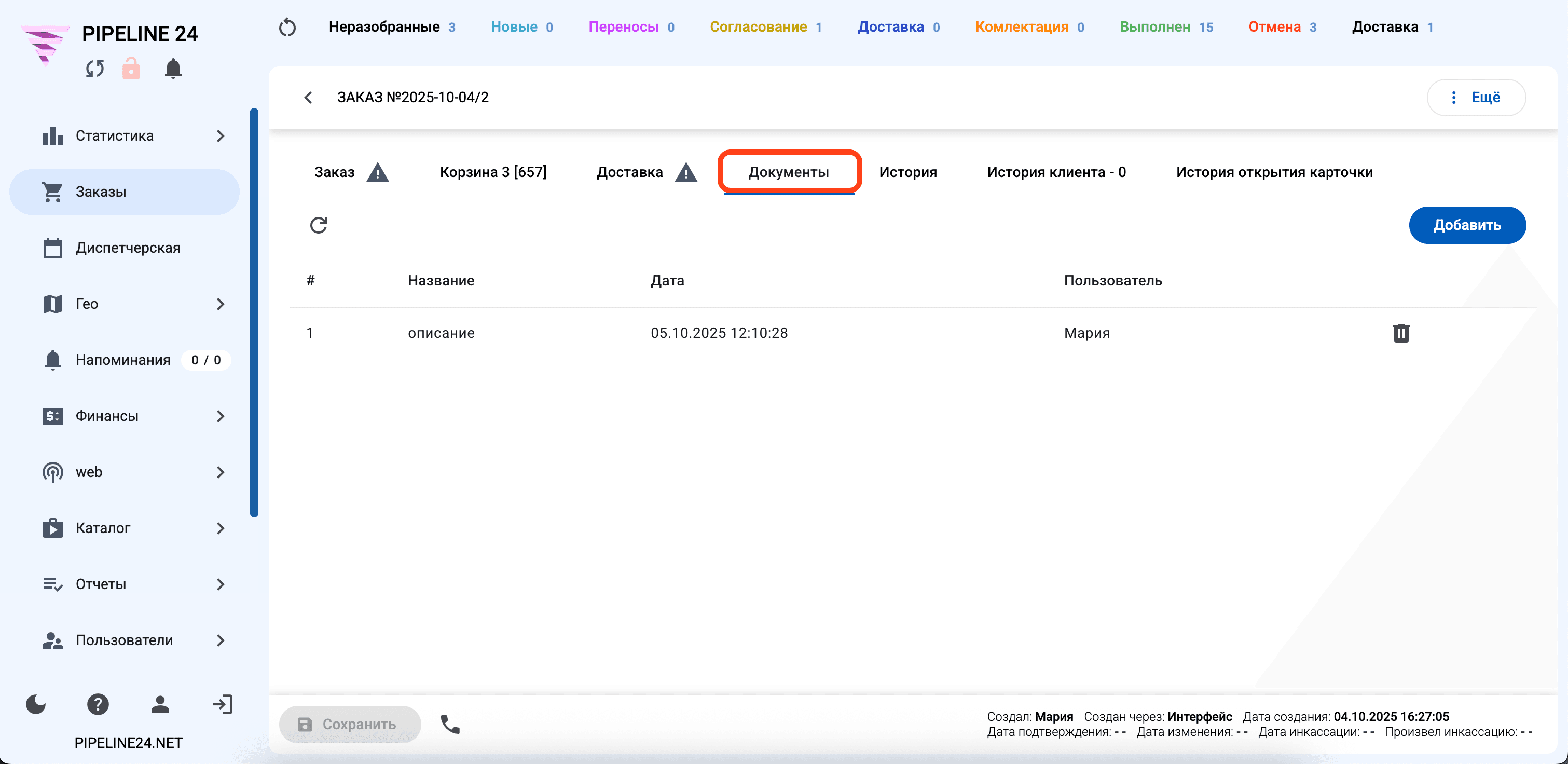Switch to the Заказ tab

[x=351, y=172]
